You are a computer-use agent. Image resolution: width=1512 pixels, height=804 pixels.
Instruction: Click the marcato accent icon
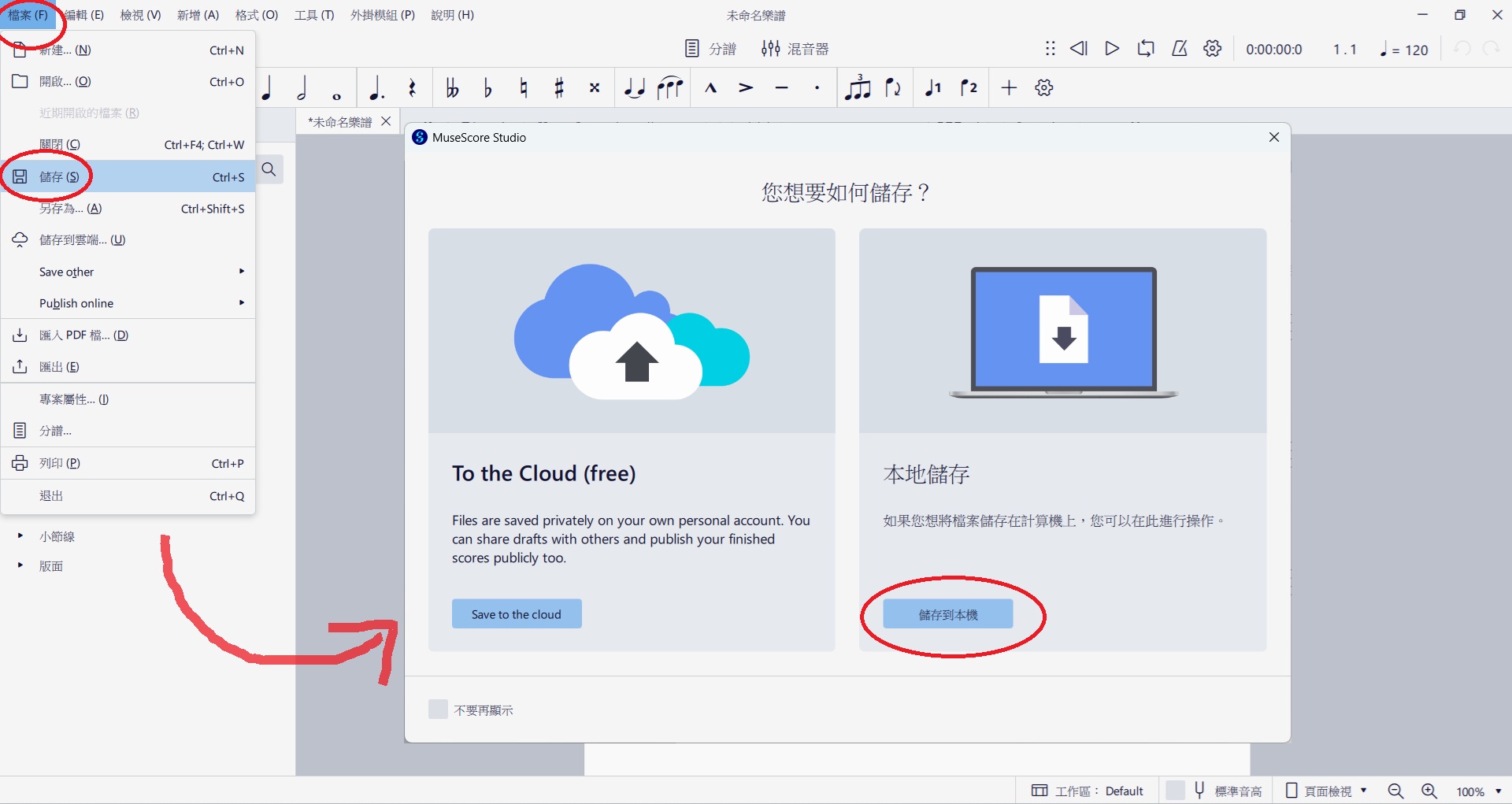(x=710, y=88)
